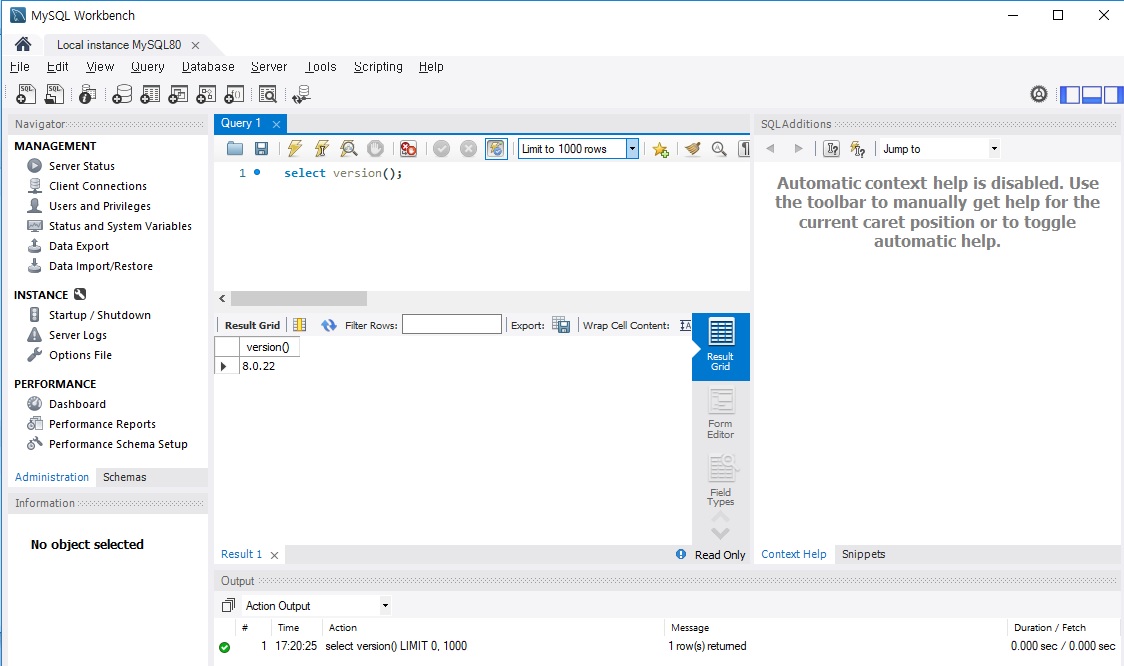Toggle sidebar panel visibility
The height and width of the screenshot is (666, 1124).
(x=1070, y=94)
